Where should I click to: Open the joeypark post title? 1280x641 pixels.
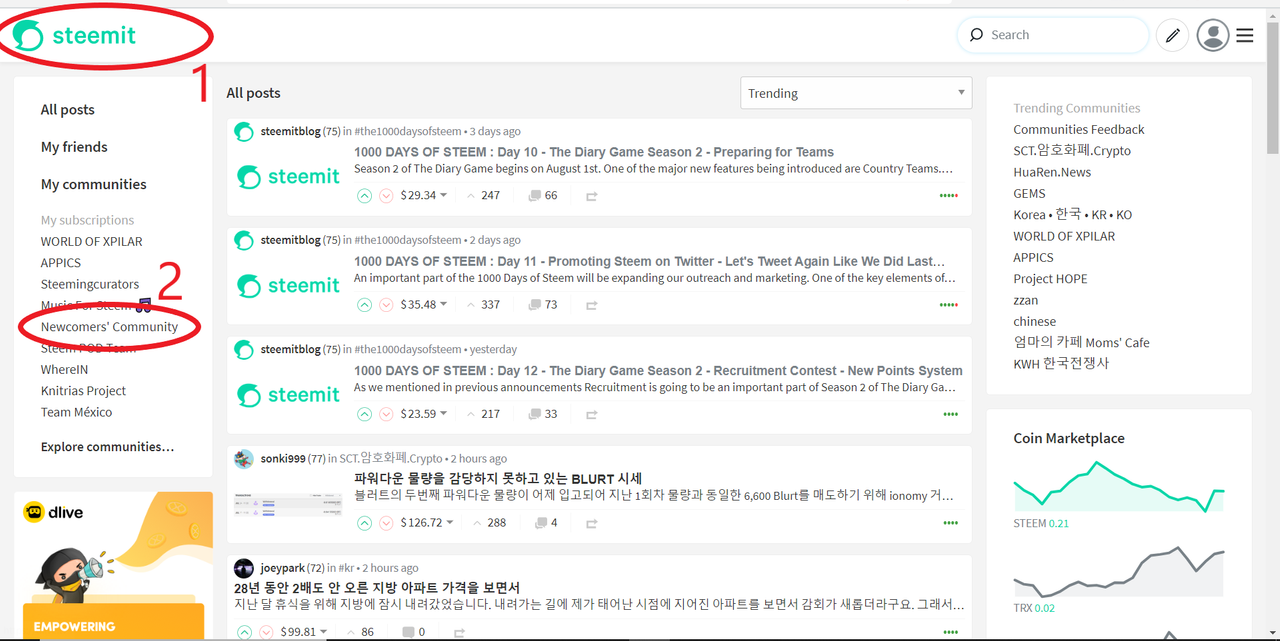[377, 588]
